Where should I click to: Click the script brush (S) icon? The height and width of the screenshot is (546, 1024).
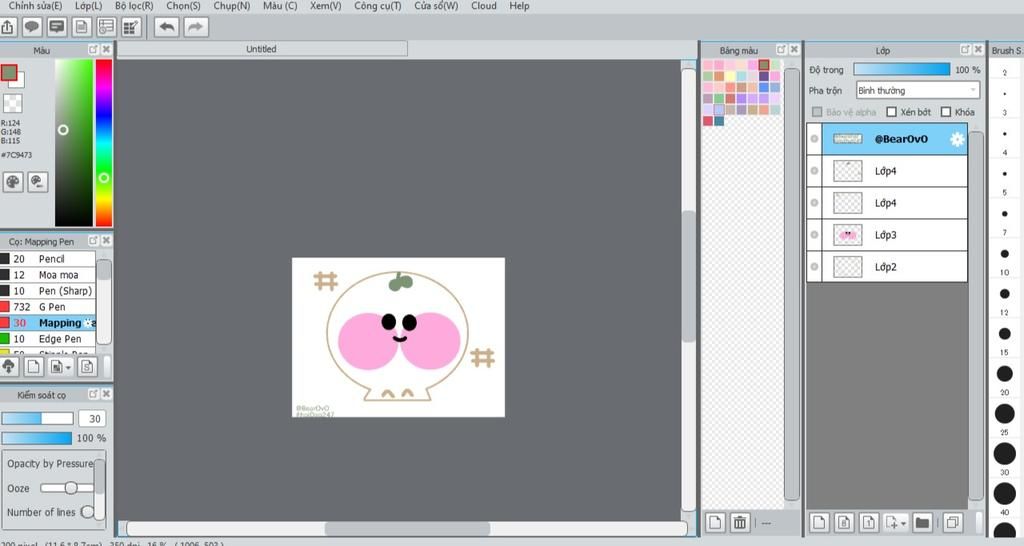pyautogui.click(x=87, y=367)
